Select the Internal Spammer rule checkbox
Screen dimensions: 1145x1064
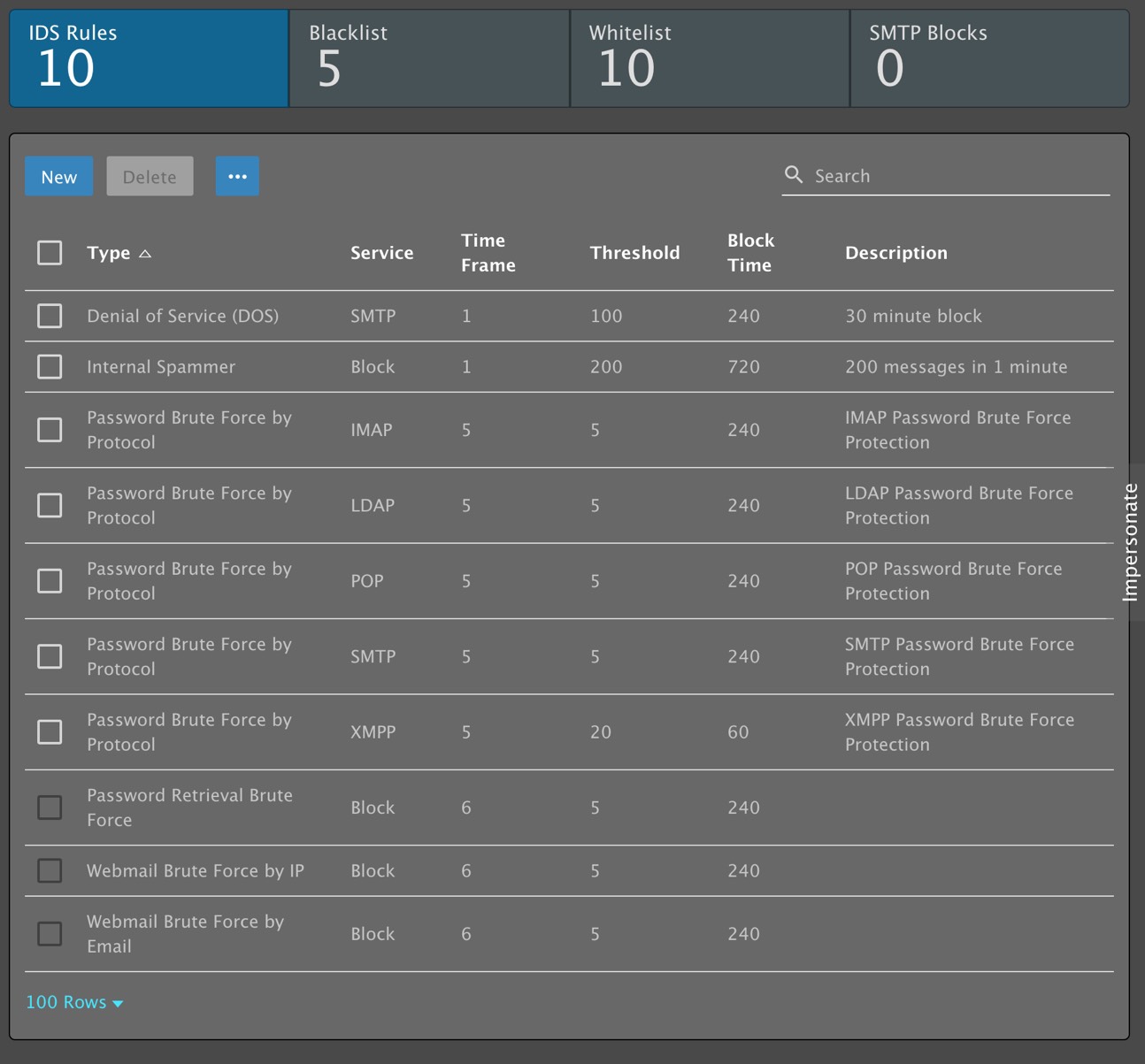pos(50,366)
